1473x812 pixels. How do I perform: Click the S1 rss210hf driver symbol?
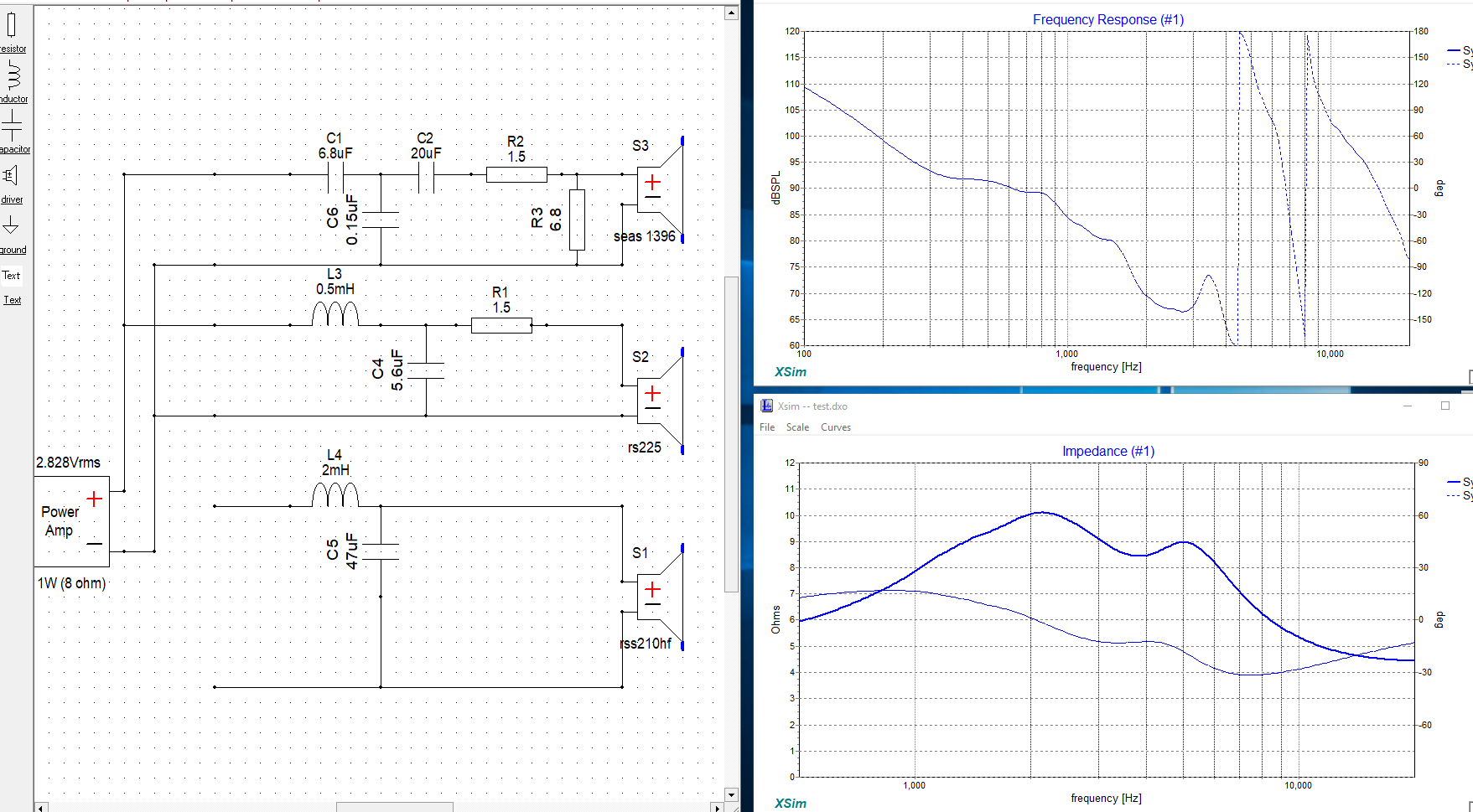660,597
